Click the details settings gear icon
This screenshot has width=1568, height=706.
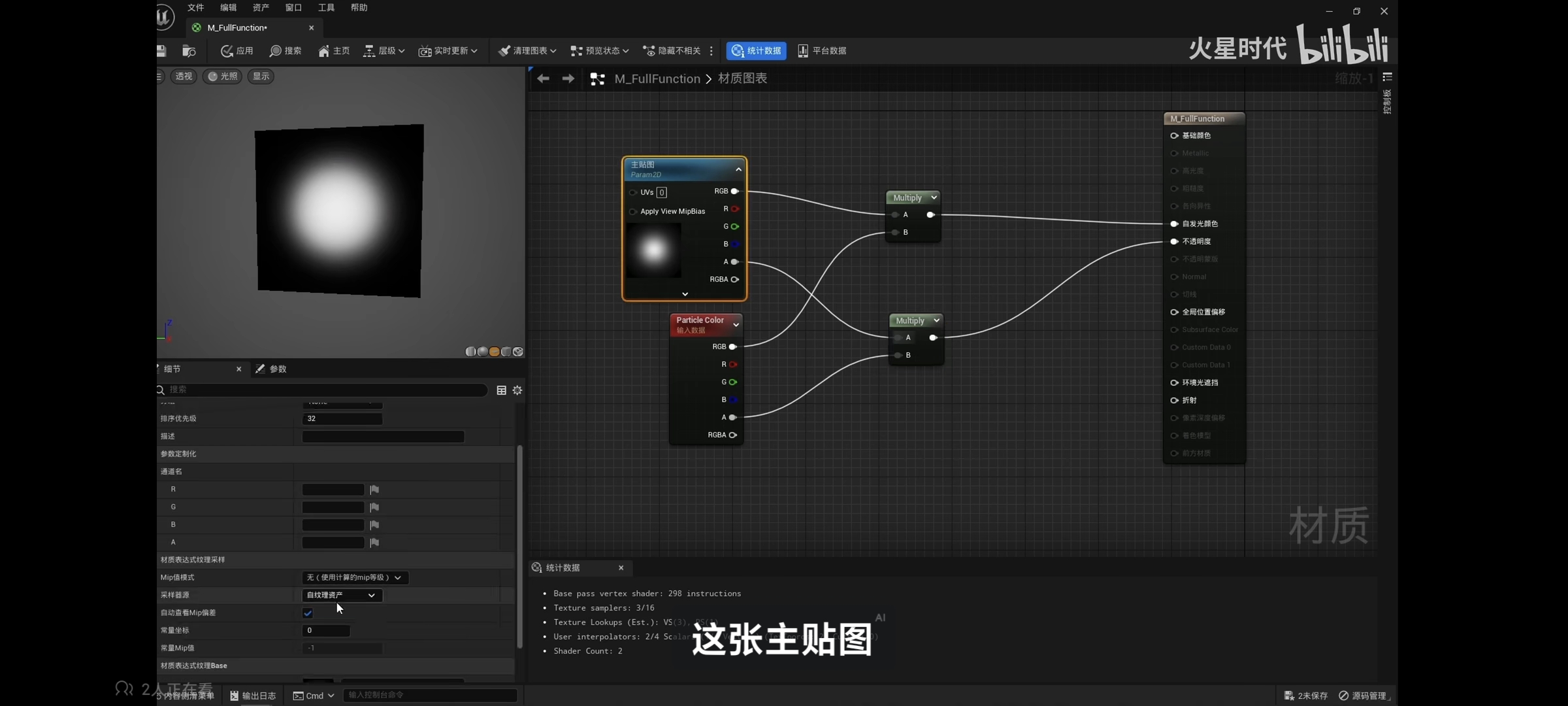(517, 390)
